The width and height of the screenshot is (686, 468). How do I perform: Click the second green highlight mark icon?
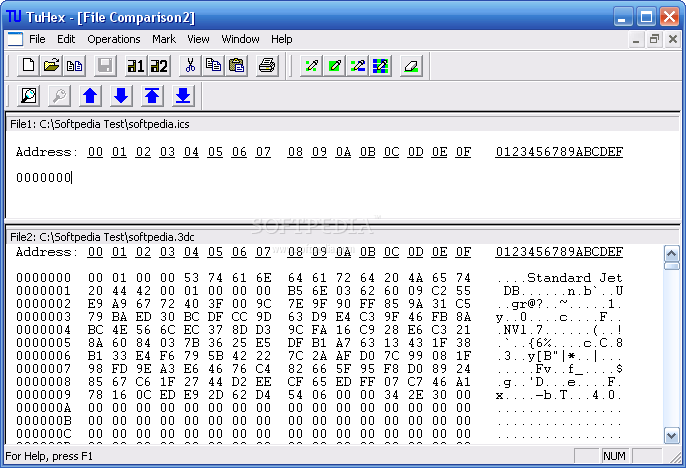click(x=335, y=66)
